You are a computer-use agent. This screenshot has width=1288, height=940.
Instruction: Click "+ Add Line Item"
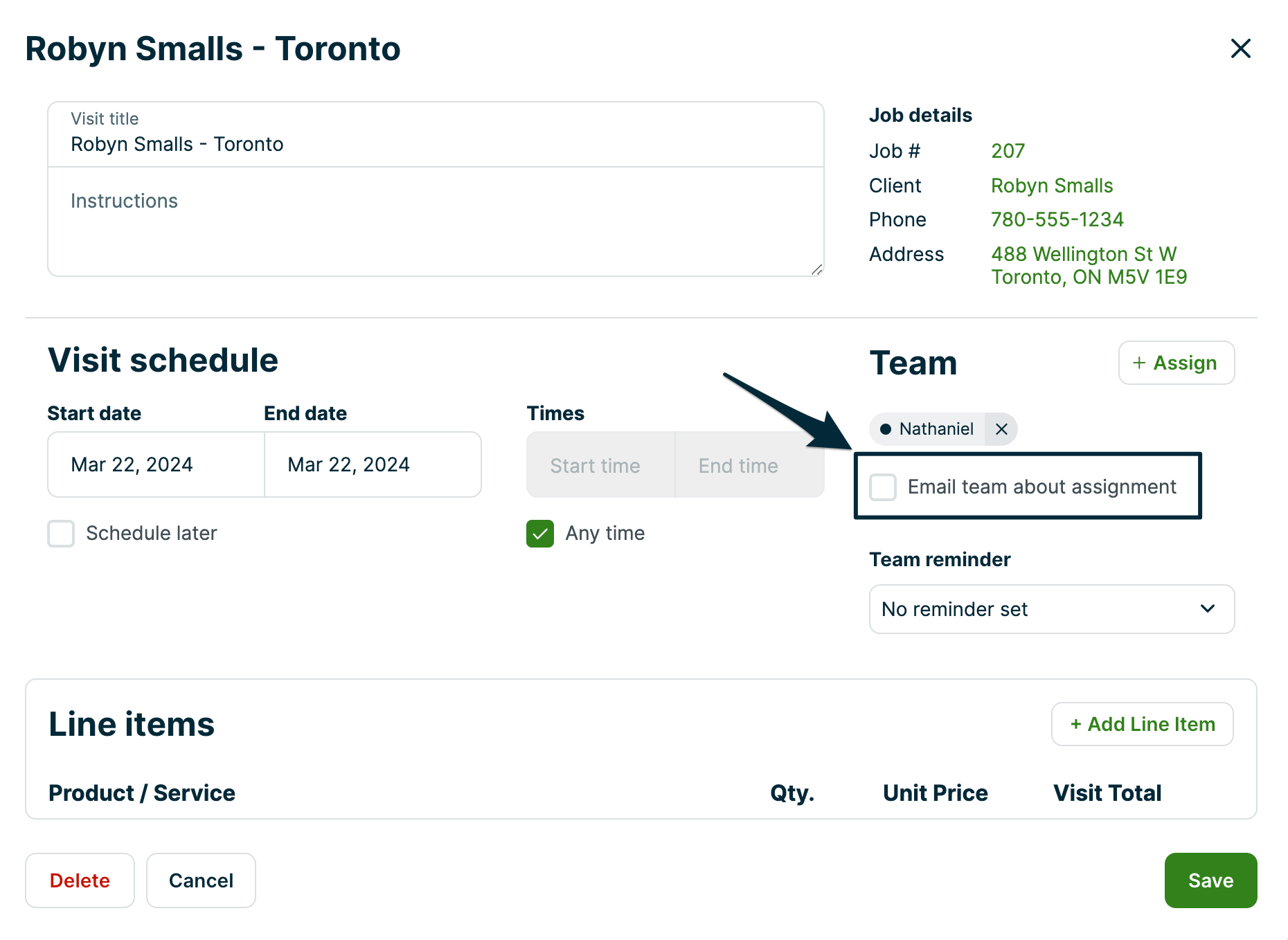coord(1141,723)
